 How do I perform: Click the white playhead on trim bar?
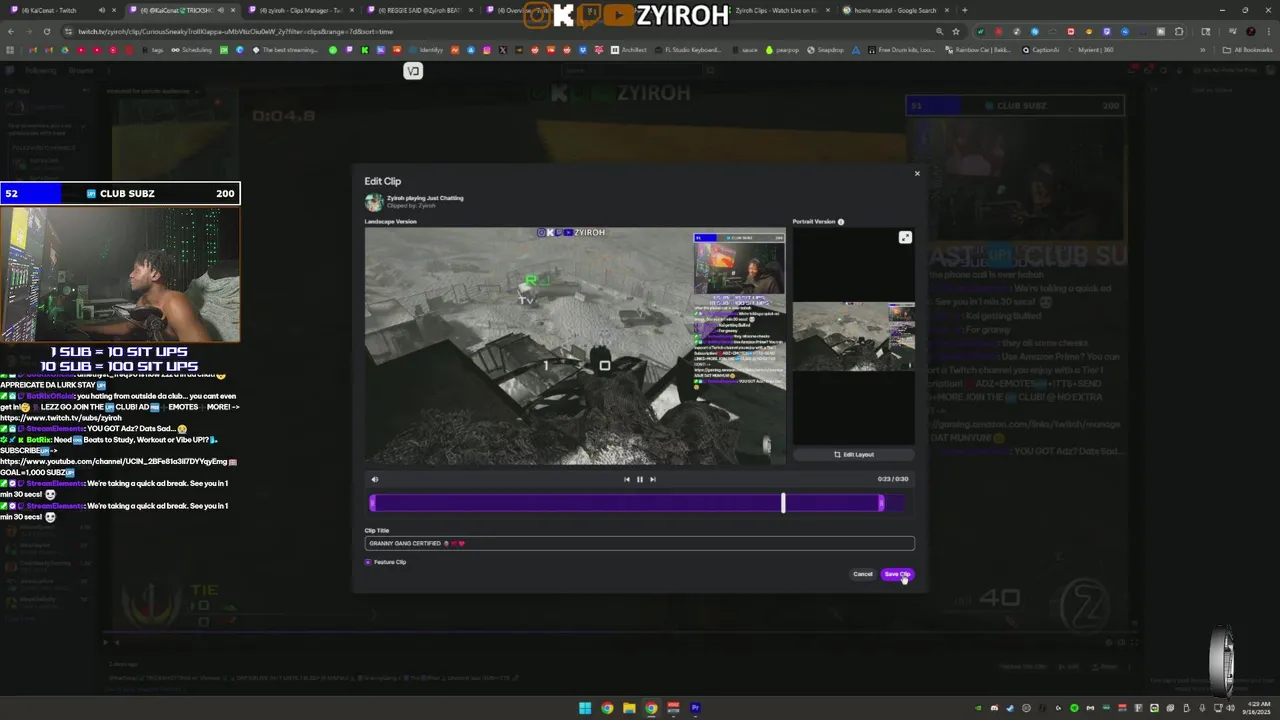783,503
